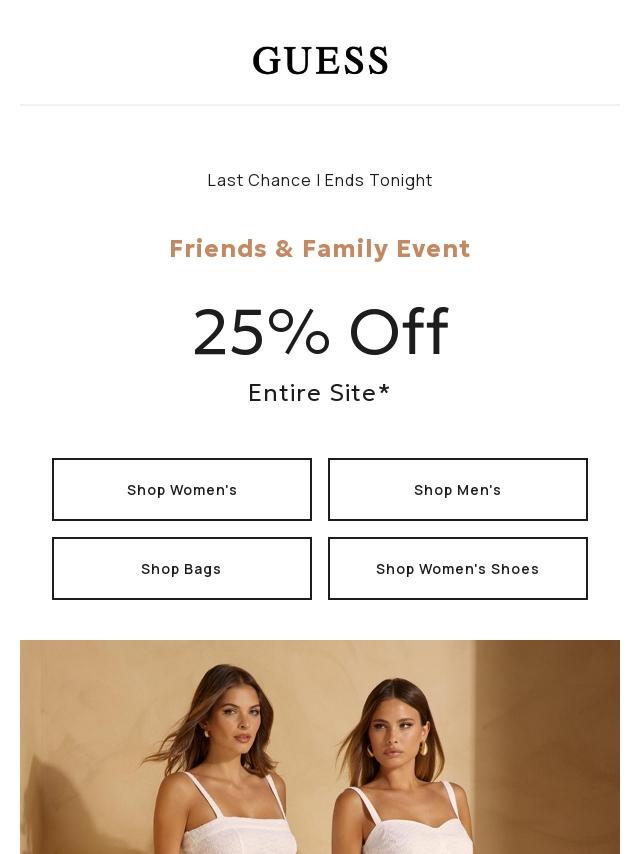Open the Shop Women's button
Image resolution: width=640 pixels, height=854 pixels.
click(x=182, y=489)
